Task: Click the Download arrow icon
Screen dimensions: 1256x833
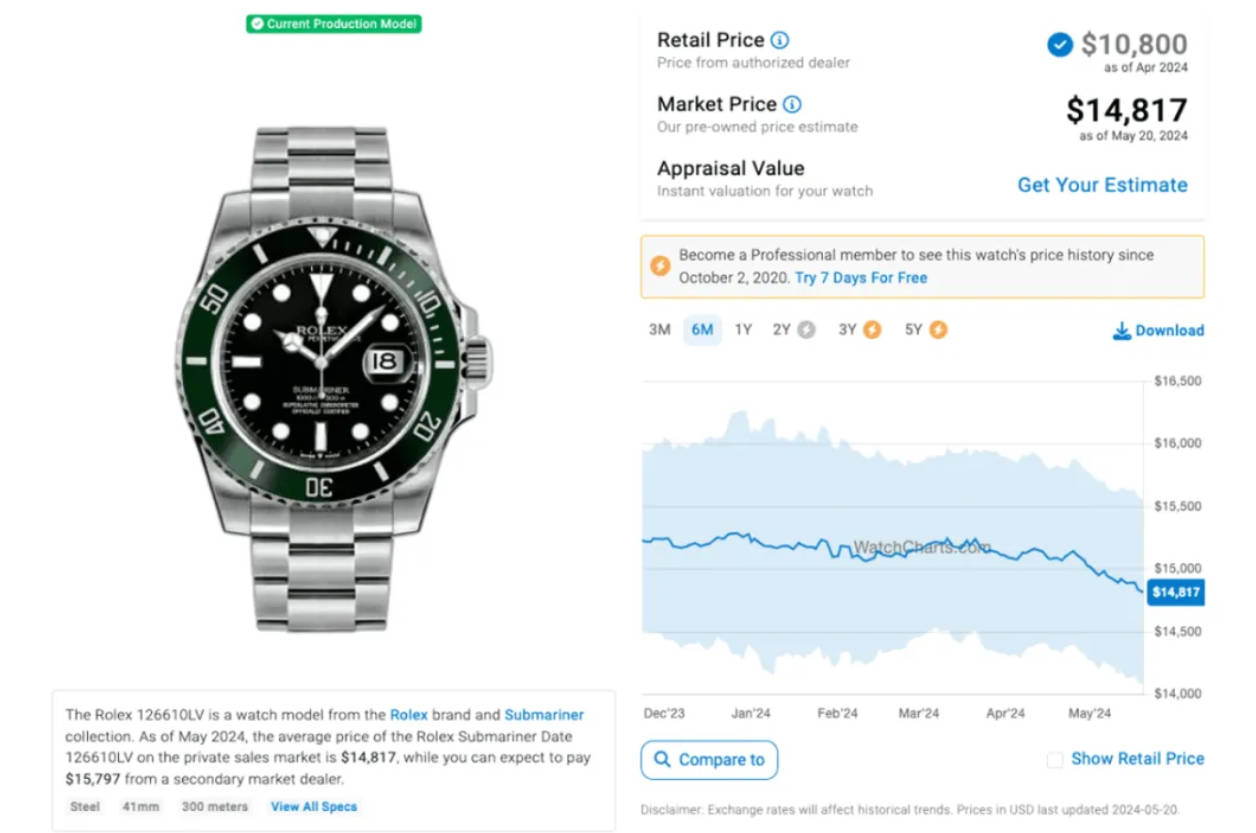Action: point(1122,331)
